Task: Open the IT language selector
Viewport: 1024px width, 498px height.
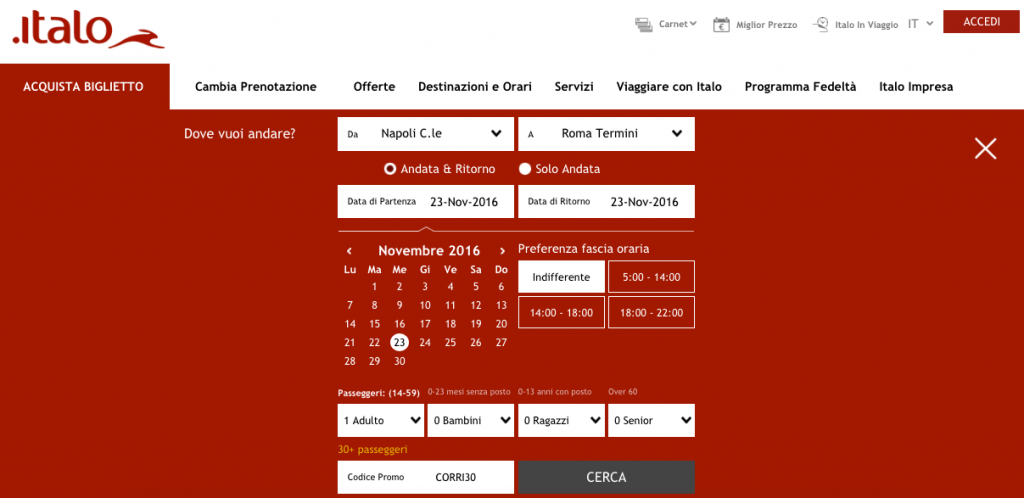Action: pyautogui.click(x=920, y=23)
